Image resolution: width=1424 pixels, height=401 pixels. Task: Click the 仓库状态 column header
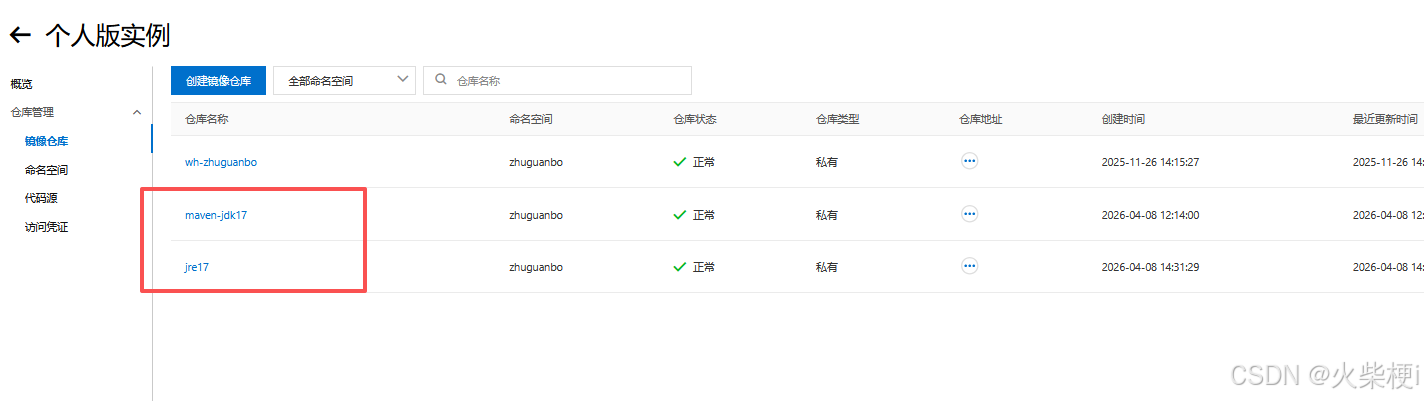(x=695, y=119)
